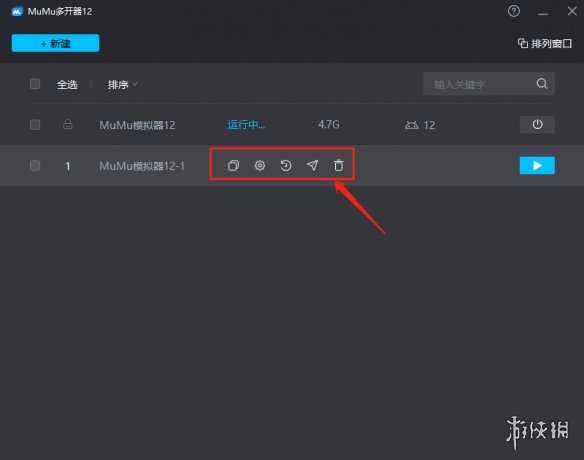The width and height of the screenshot is (584, 460).
Task: Select the MuMu模拟器12-1 row name
Action: pyautogui.click(x=142, y=166)
